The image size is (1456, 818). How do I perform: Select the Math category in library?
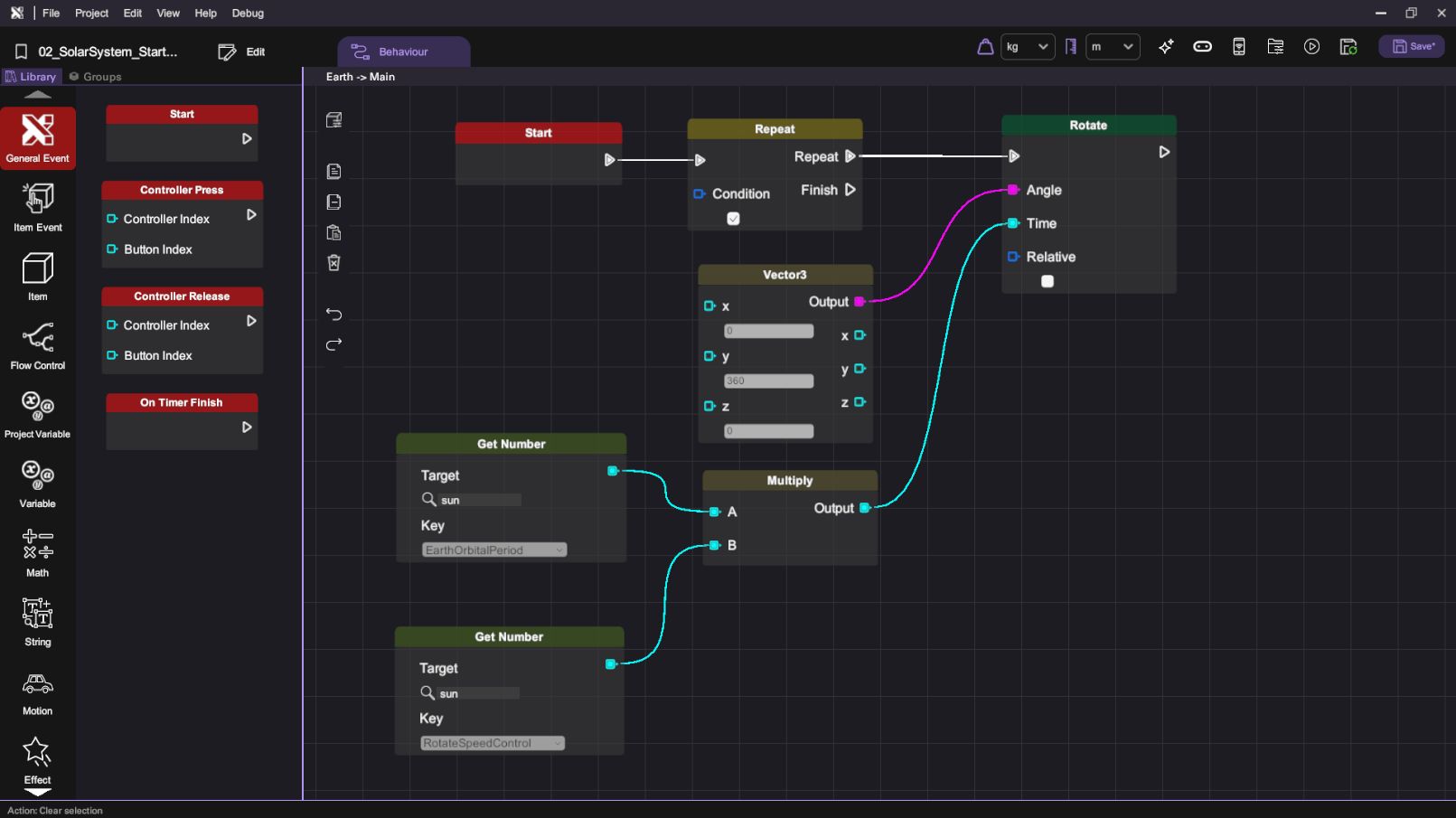click(x=37, y=551)
